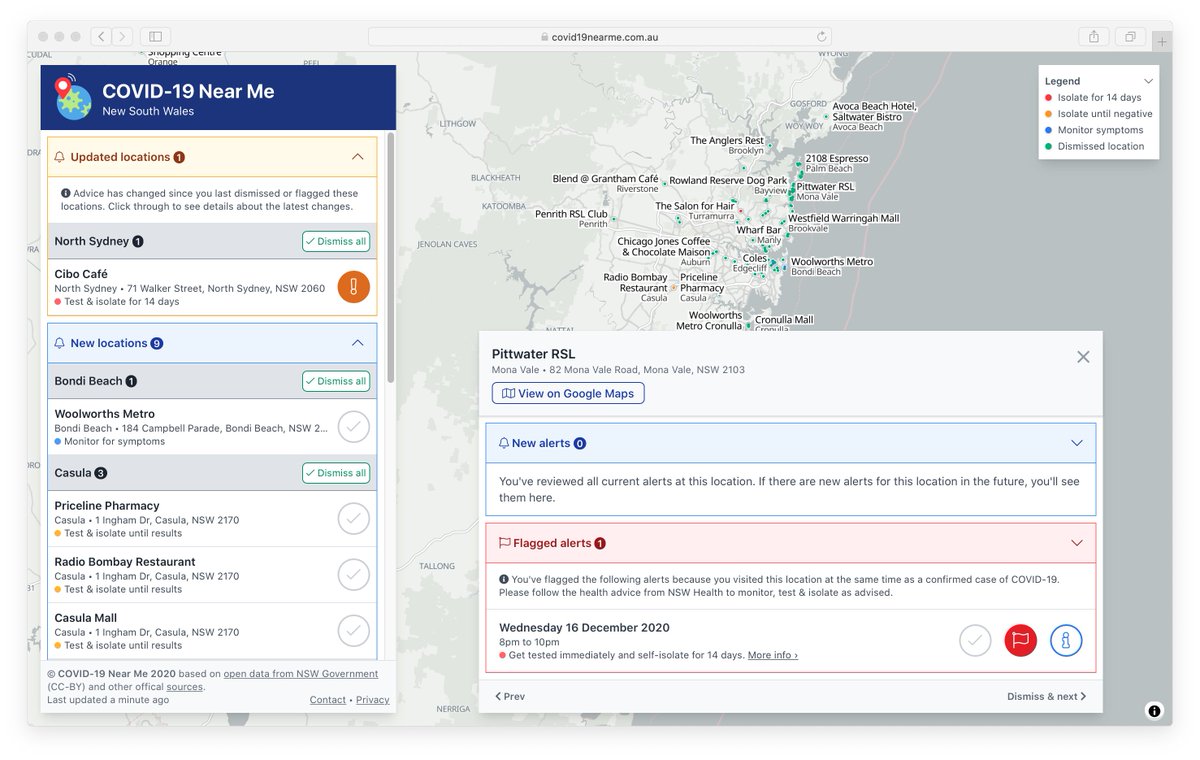
Task: Open the Privacy link
Action: tap(373, 700)
